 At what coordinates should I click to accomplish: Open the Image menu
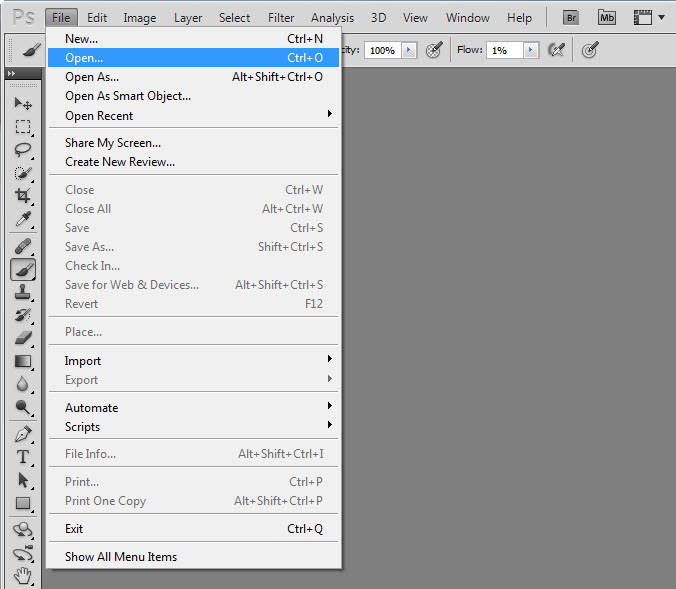coord(140,18)
